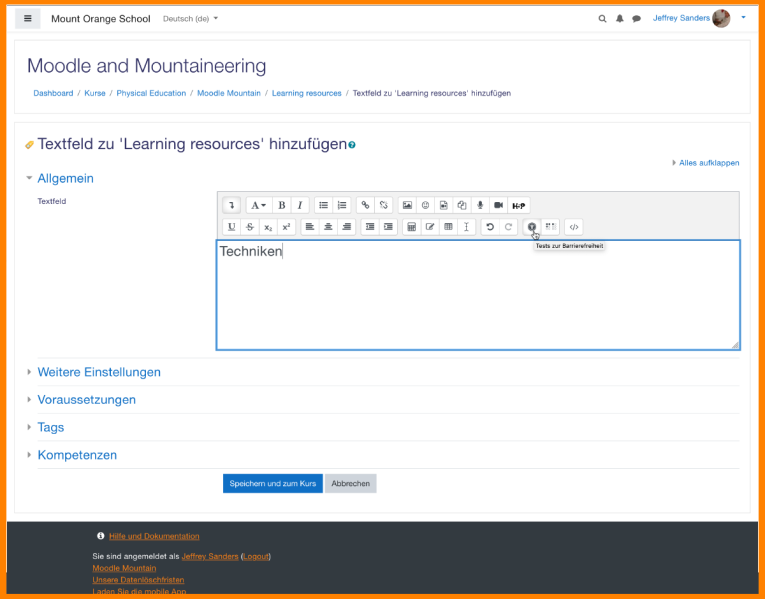Redo the last edit
This screenshot has height=599, width=765.
coord(508,227)
